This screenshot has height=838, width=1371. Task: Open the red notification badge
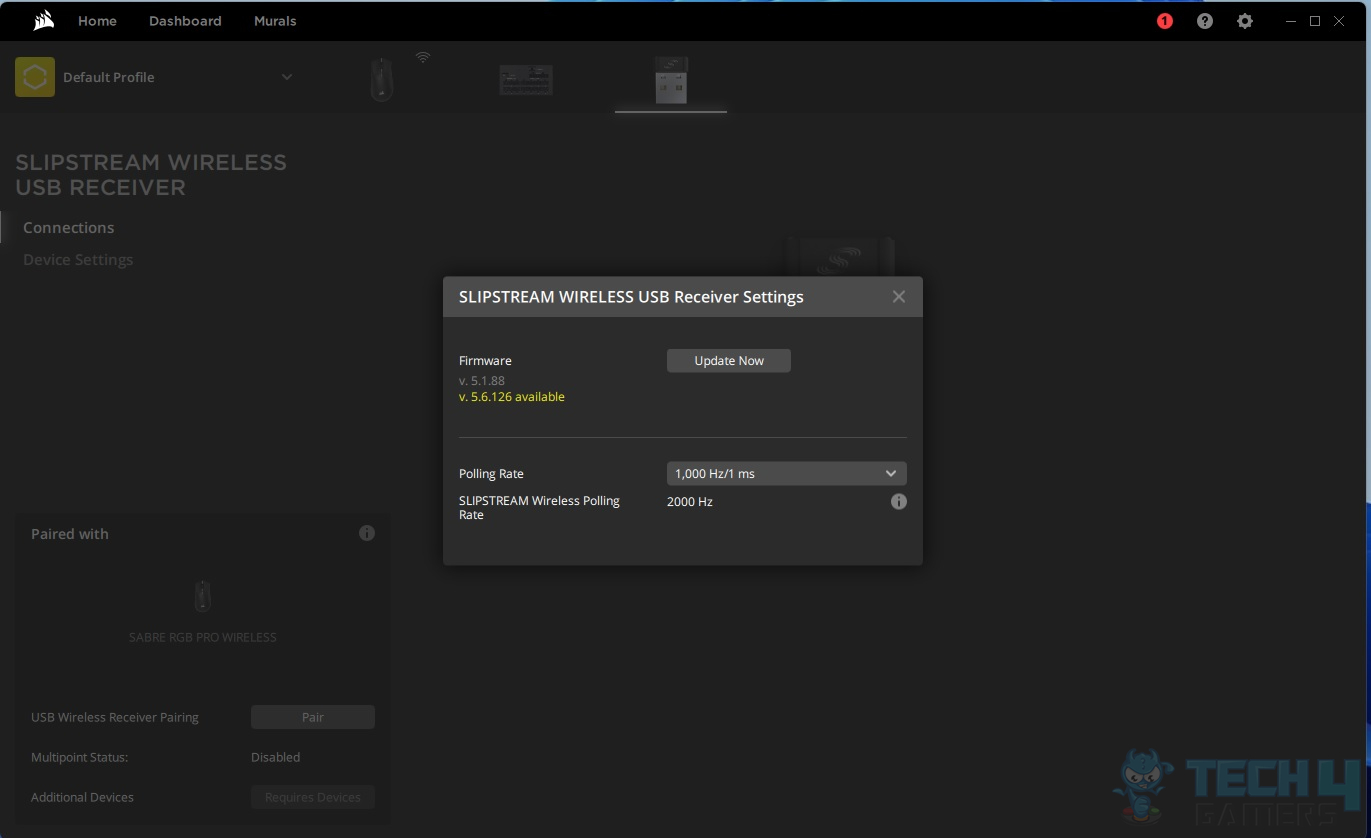1165,21
